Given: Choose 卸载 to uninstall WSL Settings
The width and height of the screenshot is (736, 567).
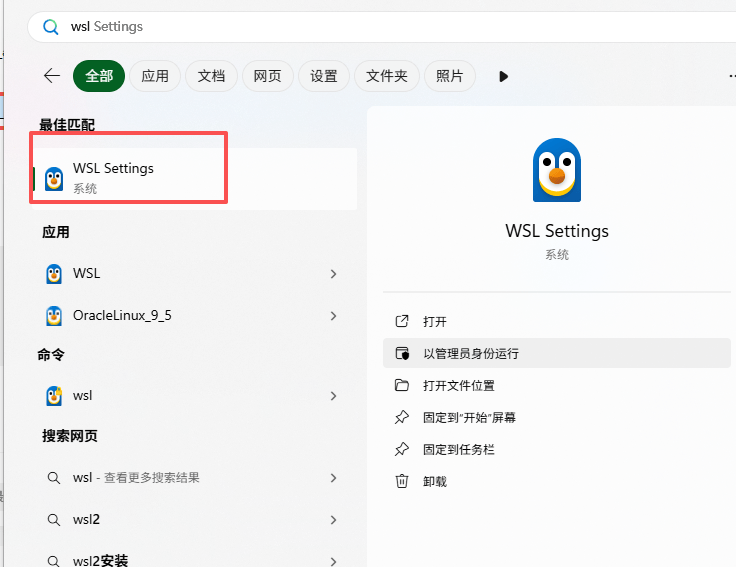Looking at the screenshot, I should point(557,481).
